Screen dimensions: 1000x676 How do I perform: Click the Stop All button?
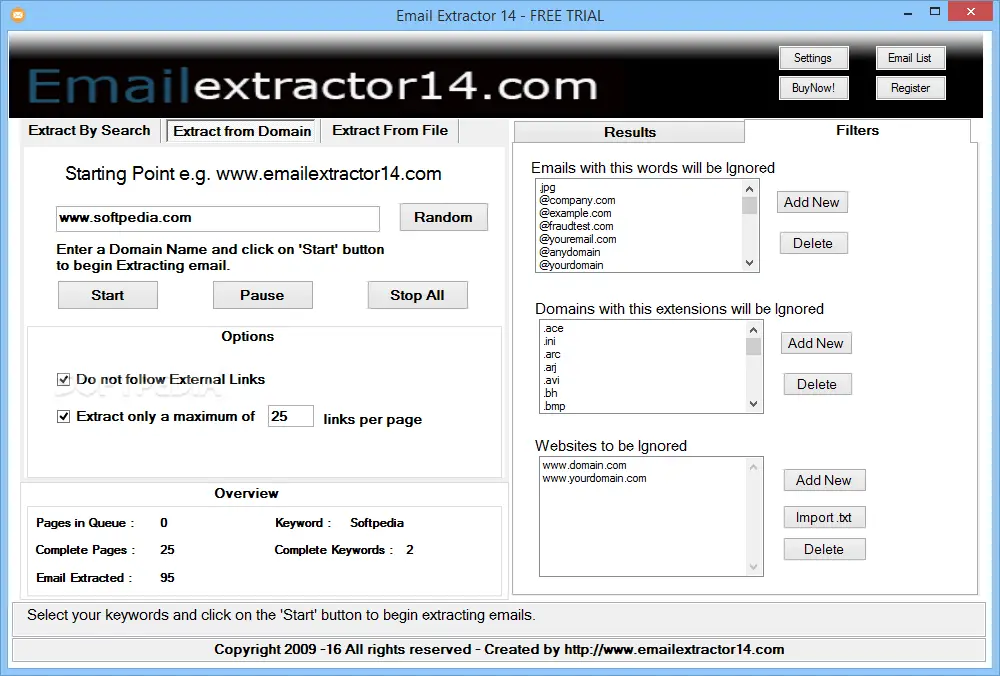tap(417, 295)
